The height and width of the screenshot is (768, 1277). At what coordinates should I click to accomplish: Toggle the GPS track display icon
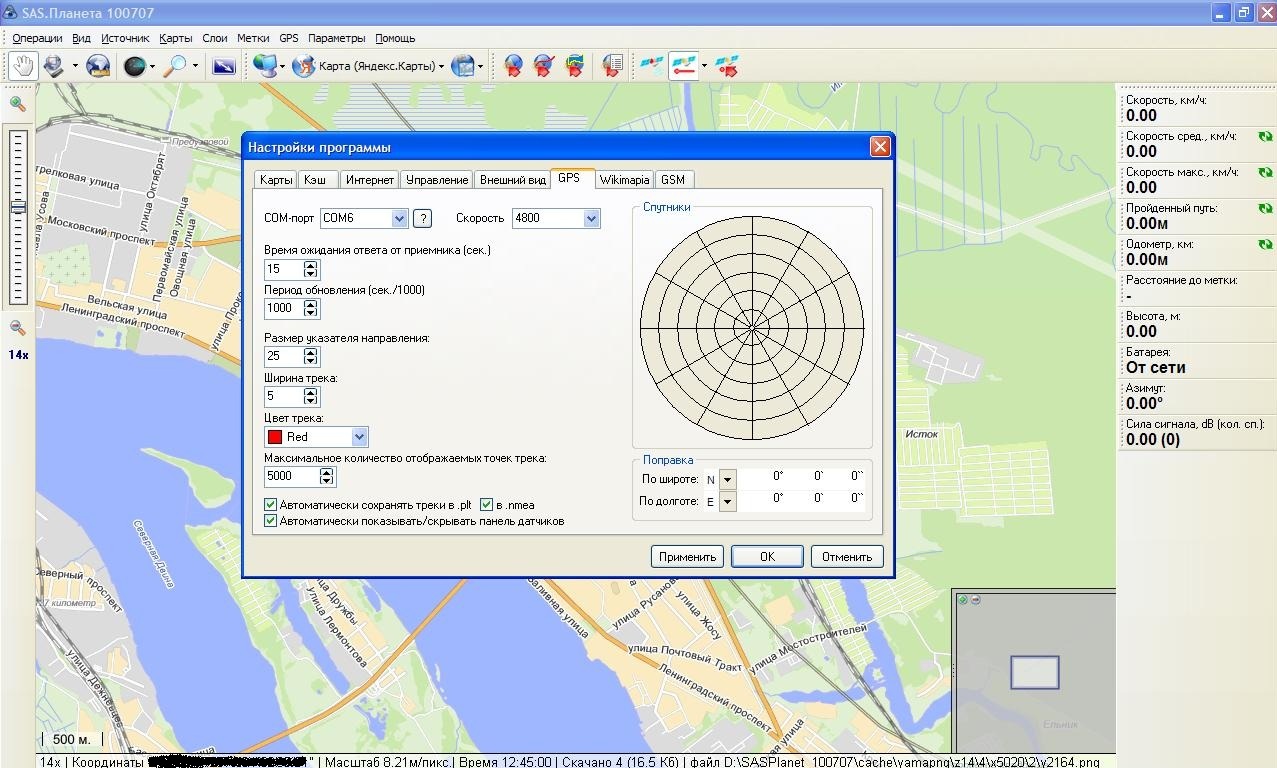683,66
